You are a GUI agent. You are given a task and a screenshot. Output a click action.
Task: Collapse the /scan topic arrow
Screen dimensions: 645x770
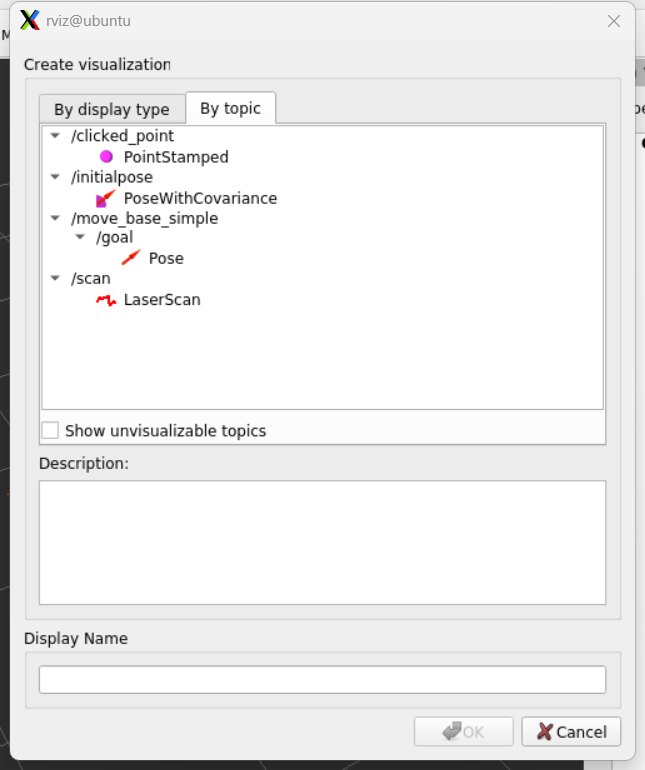(55, 279)
